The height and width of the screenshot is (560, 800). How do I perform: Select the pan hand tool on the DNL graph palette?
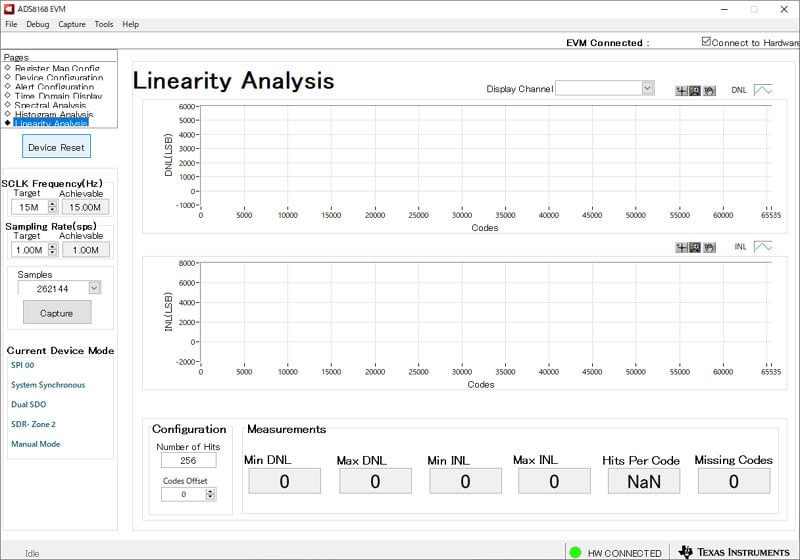709,91
